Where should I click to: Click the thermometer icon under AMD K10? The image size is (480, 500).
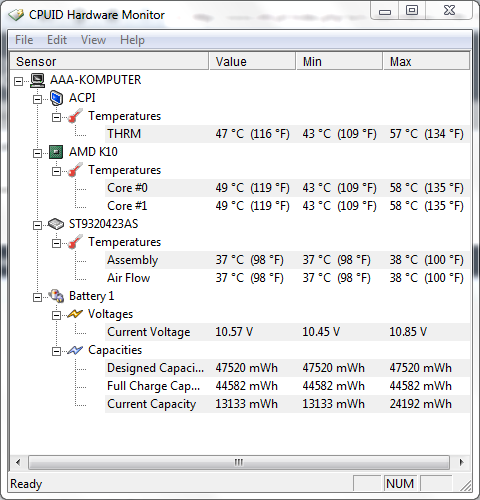pyautogui.click(x=75, y=170)
